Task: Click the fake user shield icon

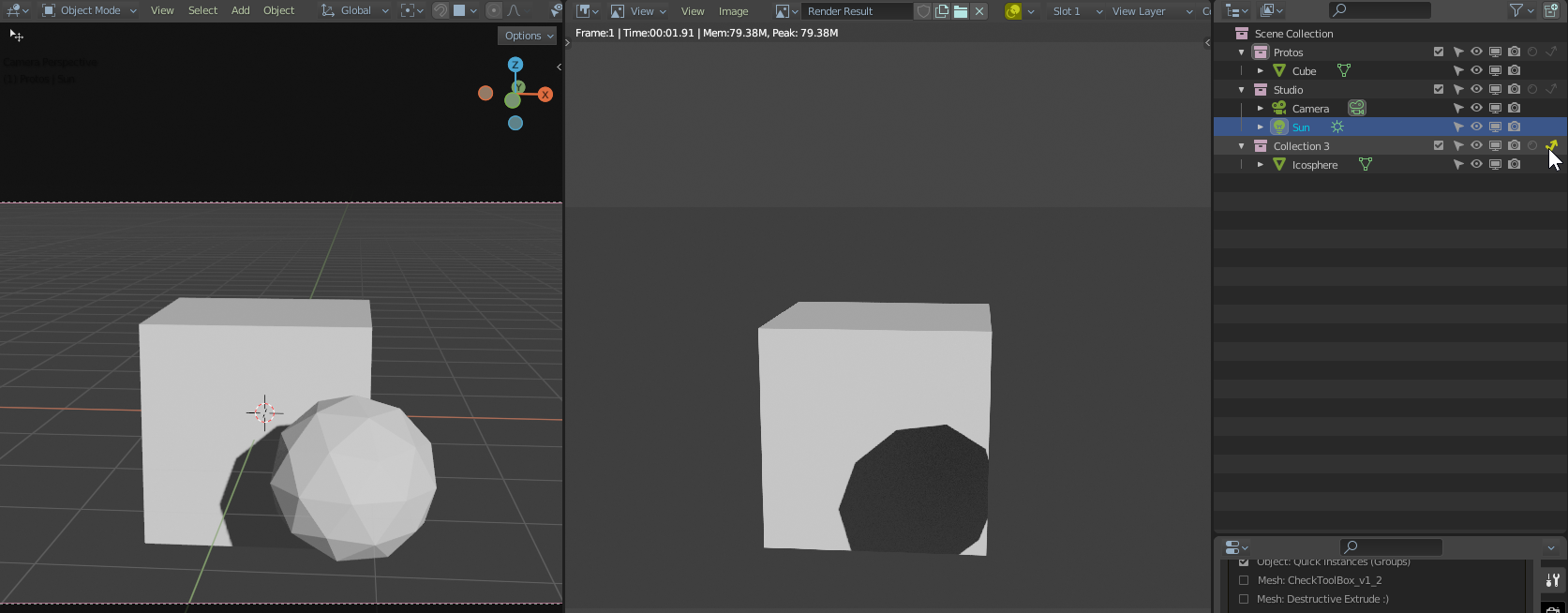Action: pyautogui.click(x=923, y=11)
